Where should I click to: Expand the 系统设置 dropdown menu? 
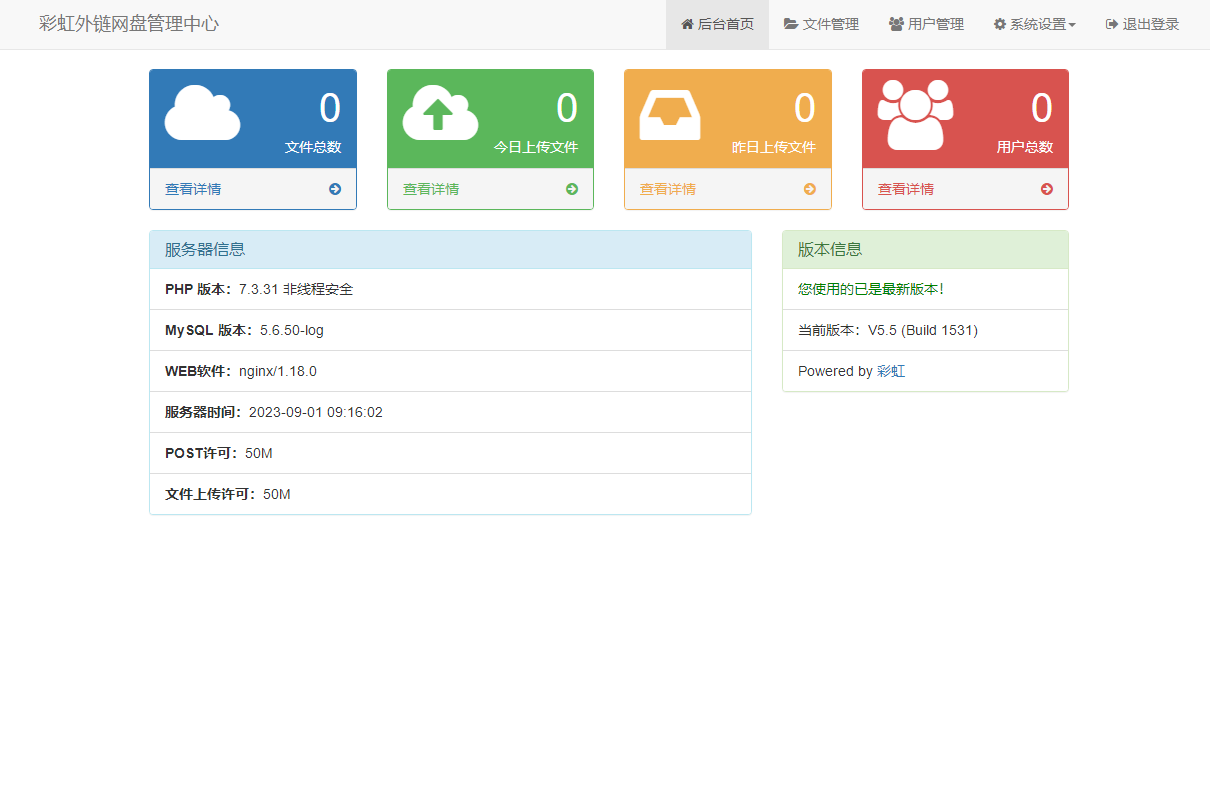coord(1034,24)
